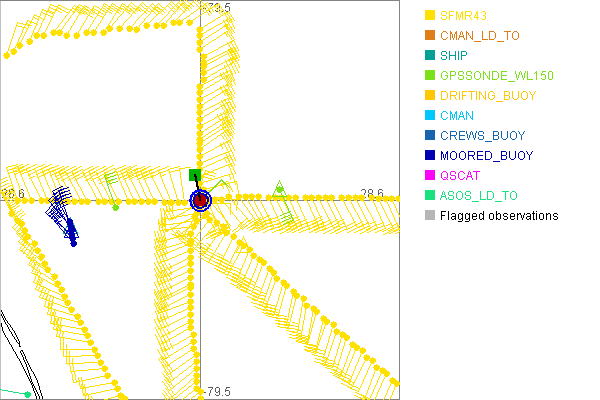Click the red storm center marker
Image resolution: width=600 pixels, height=400 pixels.
[x=200, y=201]
